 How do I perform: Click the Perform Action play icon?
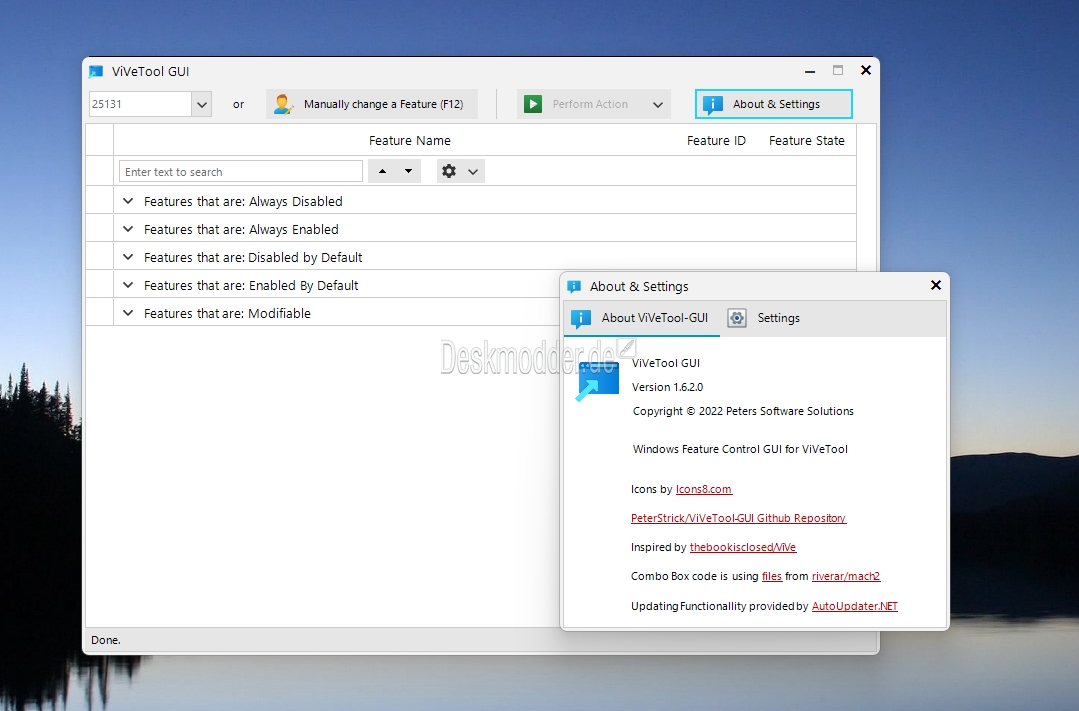pyautogui.click(x=533, y=104)
